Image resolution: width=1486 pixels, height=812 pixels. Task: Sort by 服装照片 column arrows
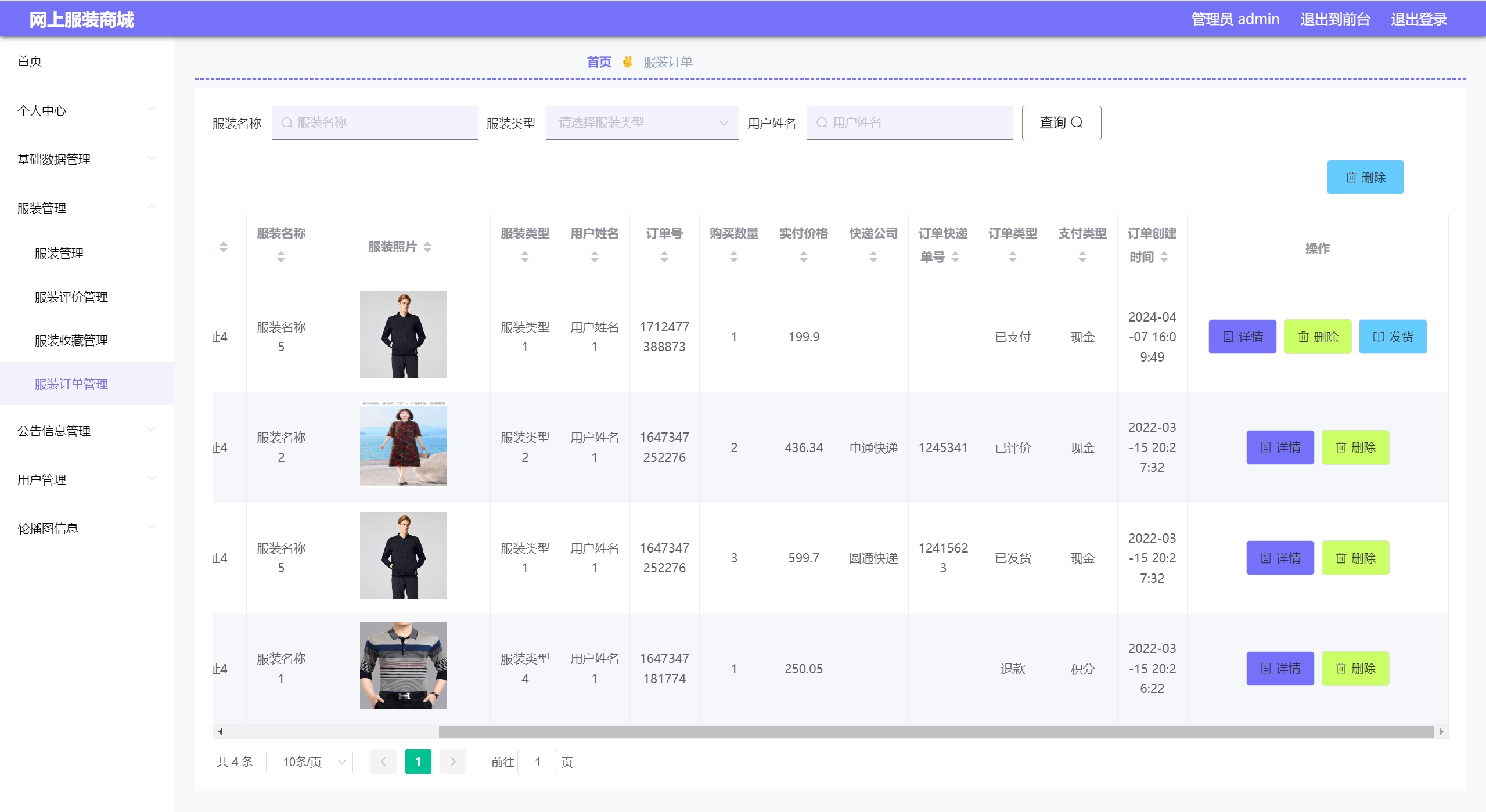tap(427, 247)
